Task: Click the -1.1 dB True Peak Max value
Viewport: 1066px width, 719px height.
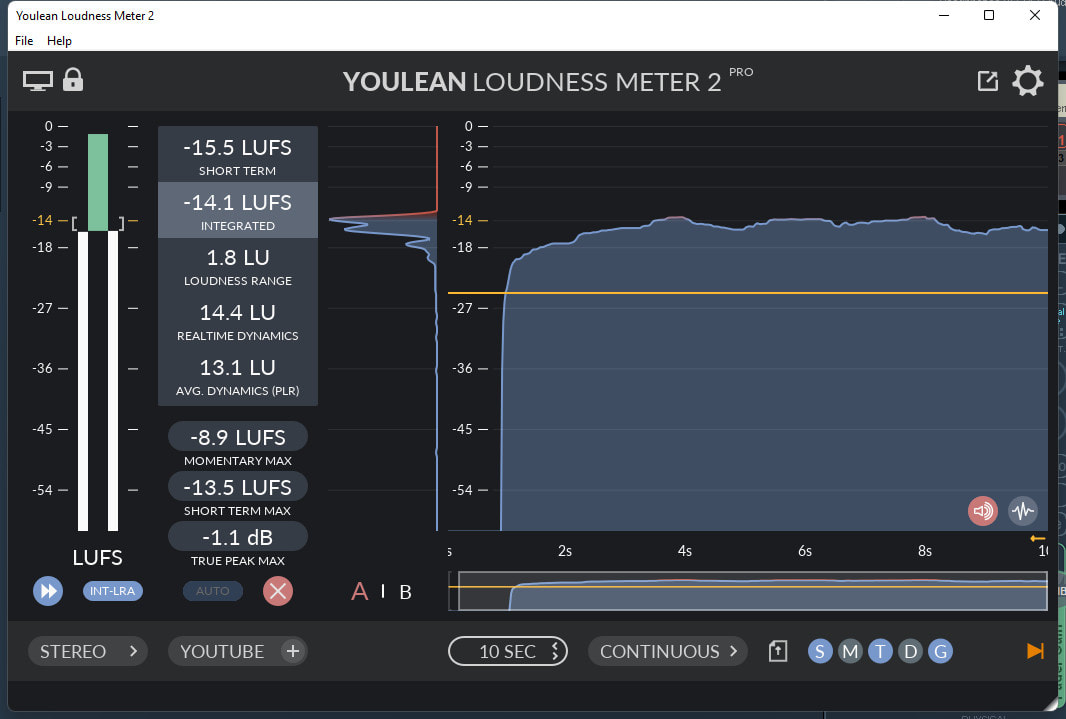Action: [x=238, y=537]
